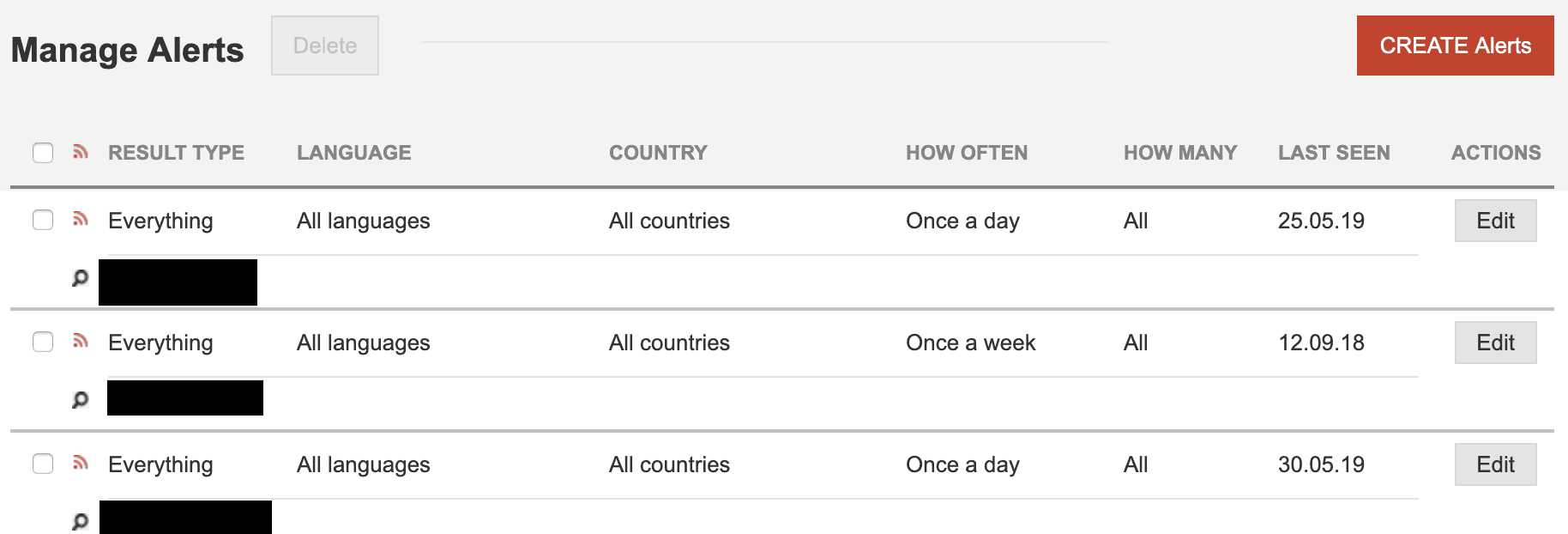Screen dimensions: 1568x534
Task: Edit the alert last seen 25.05.19
Action: (1495, 221)
